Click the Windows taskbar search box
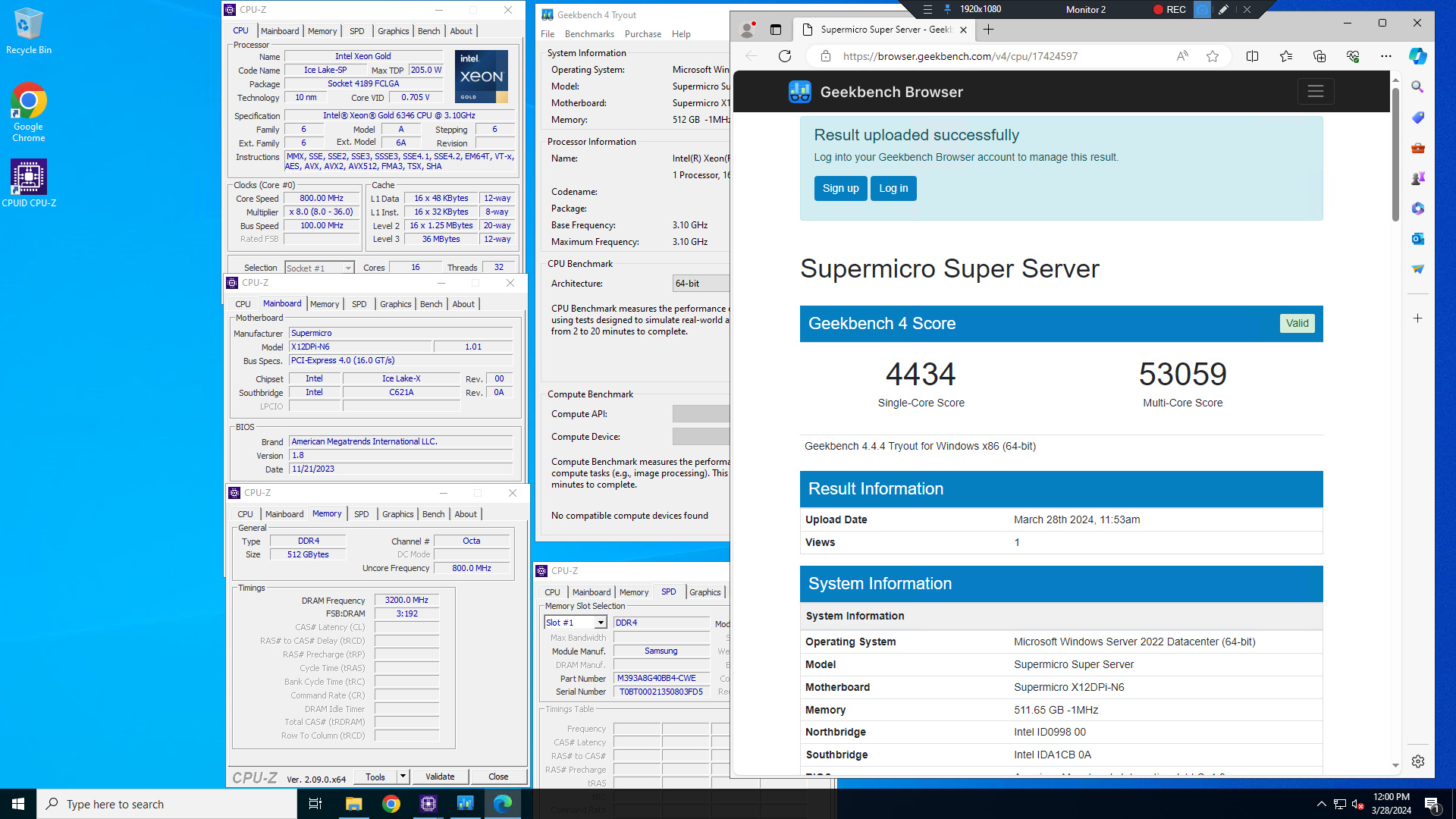 click(167, 804)
